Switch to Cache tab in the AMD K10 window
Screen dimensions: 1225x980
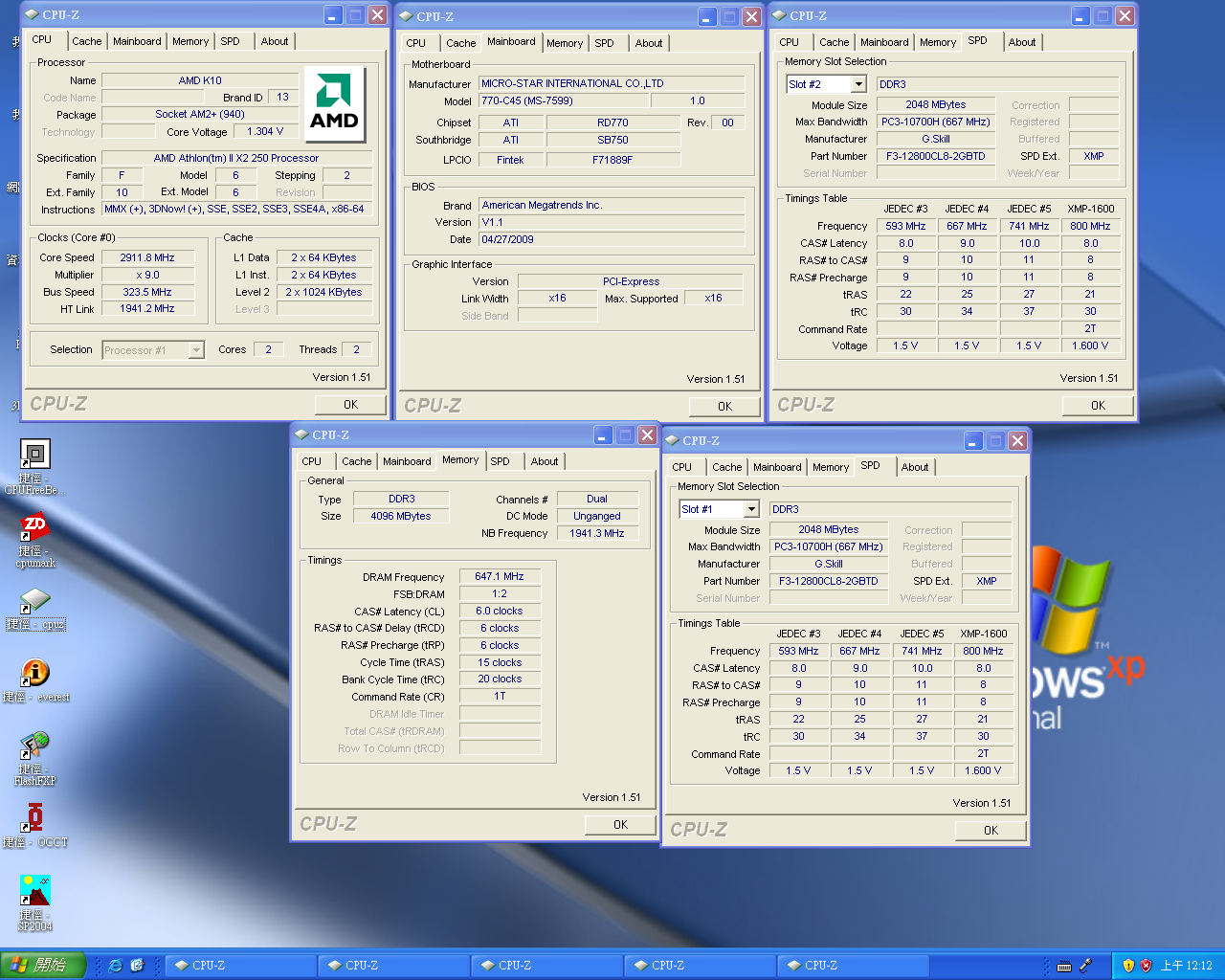tap(87, 41)
